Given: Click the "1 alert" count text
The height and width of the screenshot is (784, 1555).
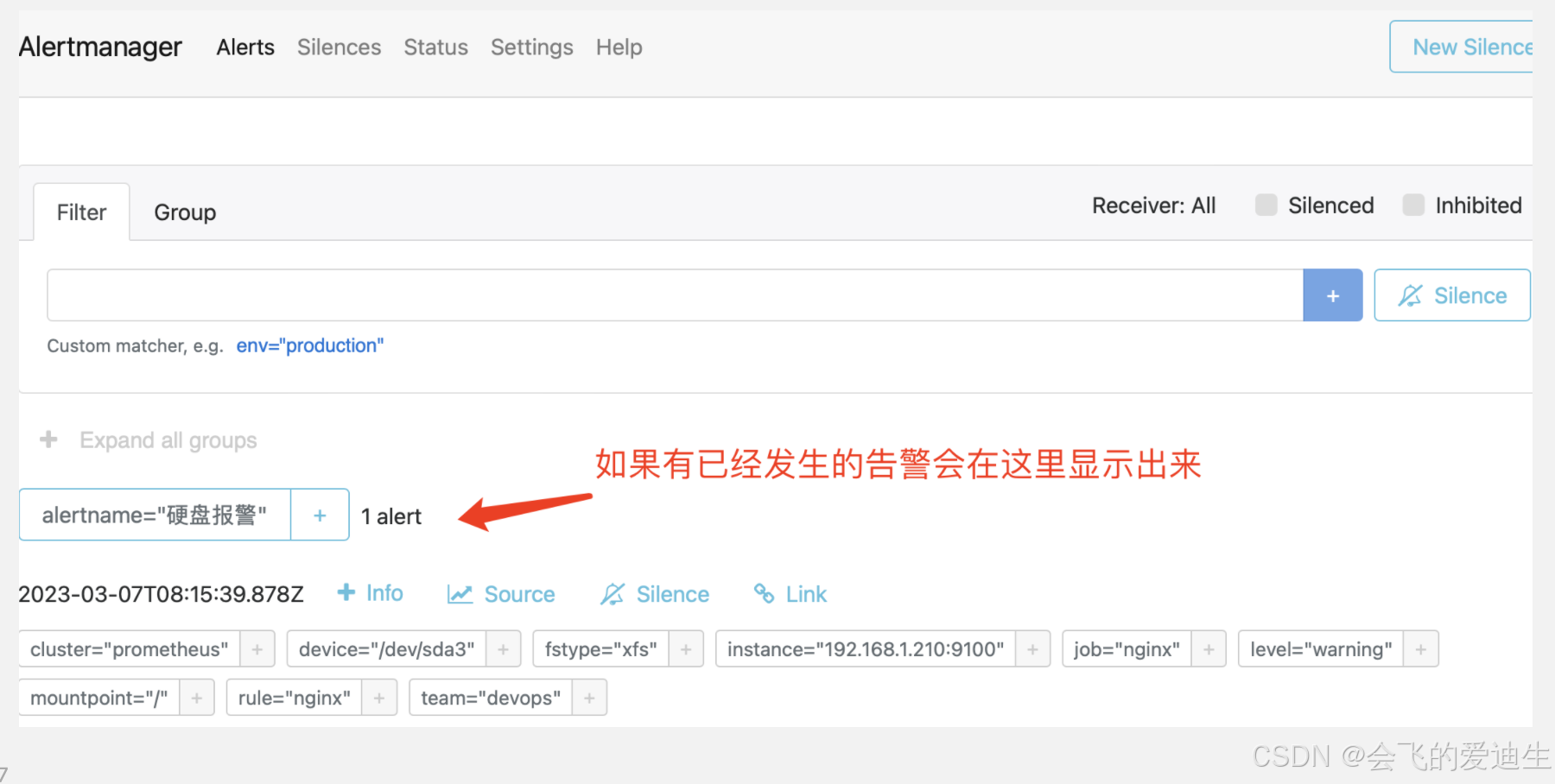Looking at the screenshot, I should [x=391, y=516].
